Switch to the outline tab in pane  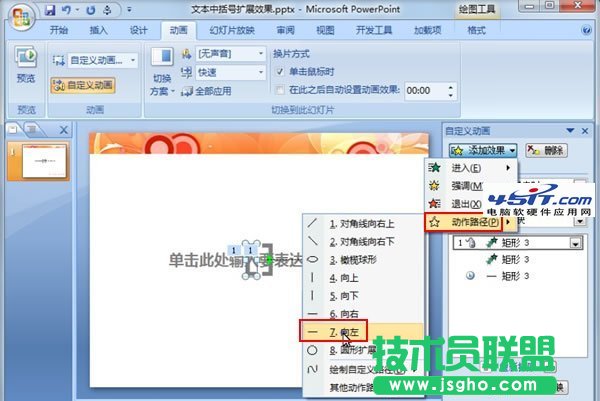pyautogui.click(x=32, y=130)
